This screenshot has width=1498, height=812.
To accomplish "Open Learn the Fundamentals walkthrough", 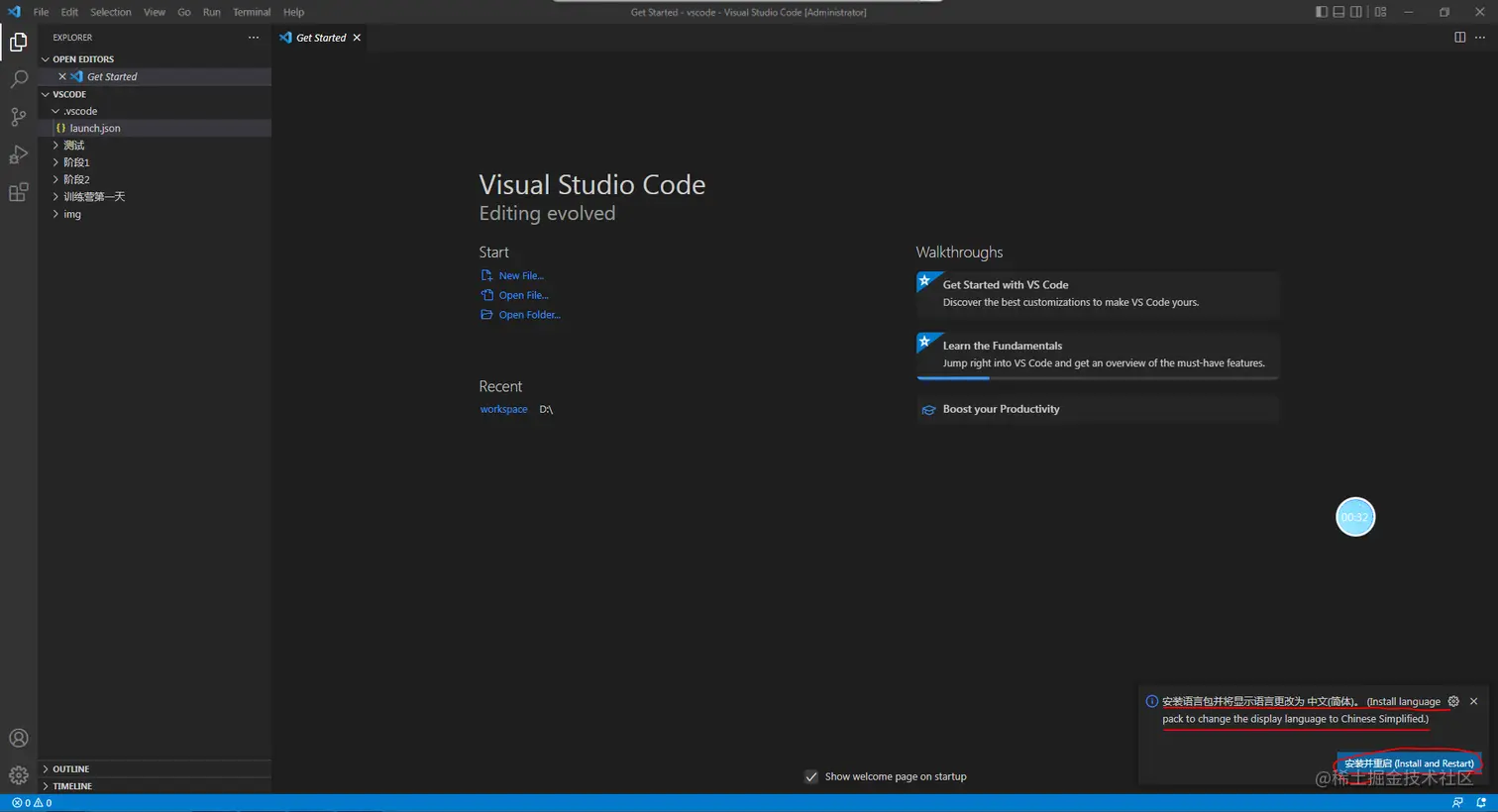I will tap(1098, 355).
